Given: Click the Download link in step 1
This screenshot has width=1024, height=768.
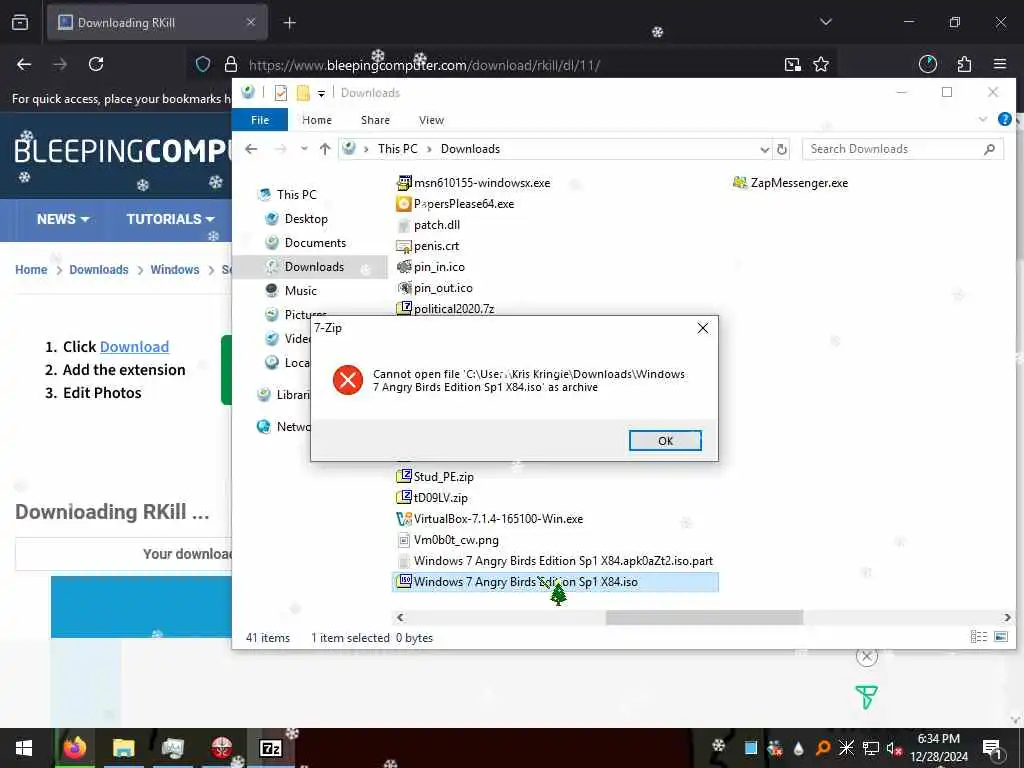Looking at the screenshot, I should (134, 347).
